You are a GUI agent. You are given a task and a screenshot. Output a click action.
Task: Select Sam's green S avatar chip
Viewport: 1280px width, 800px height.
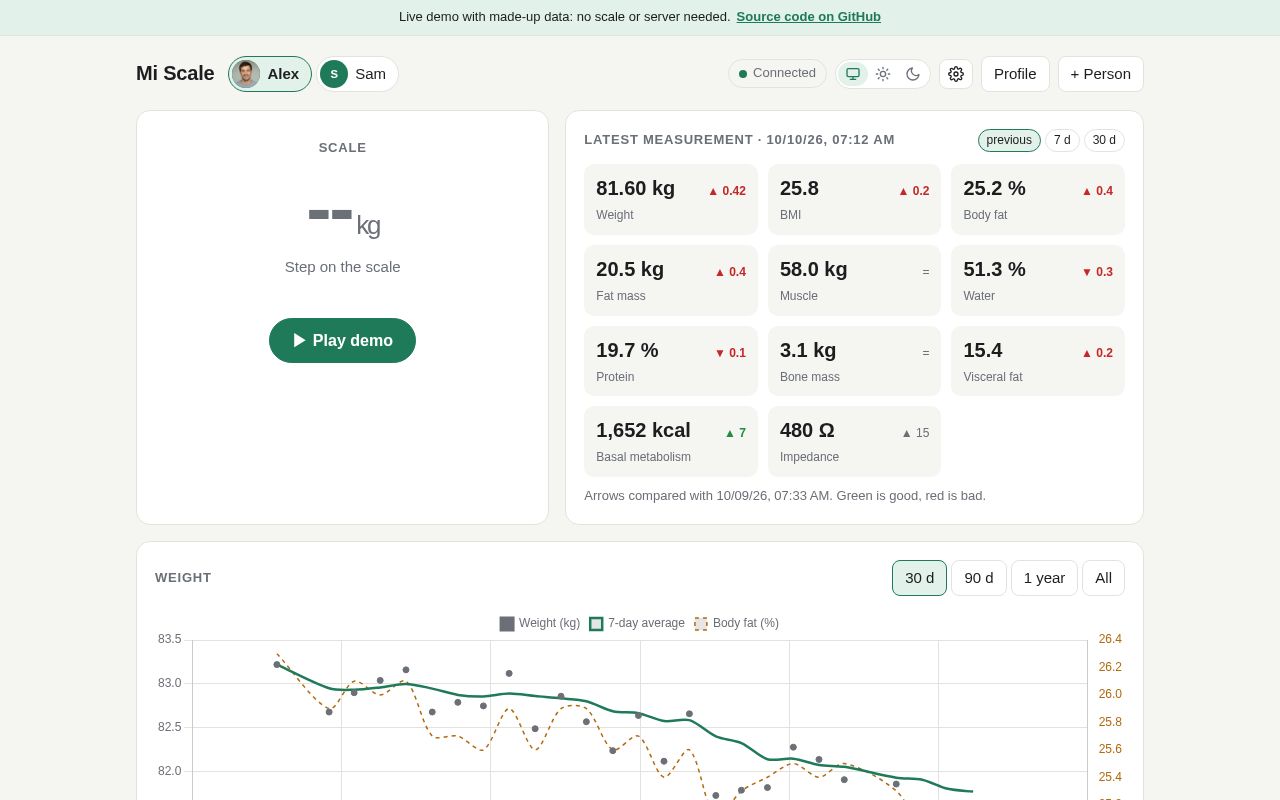pos(358,74)
